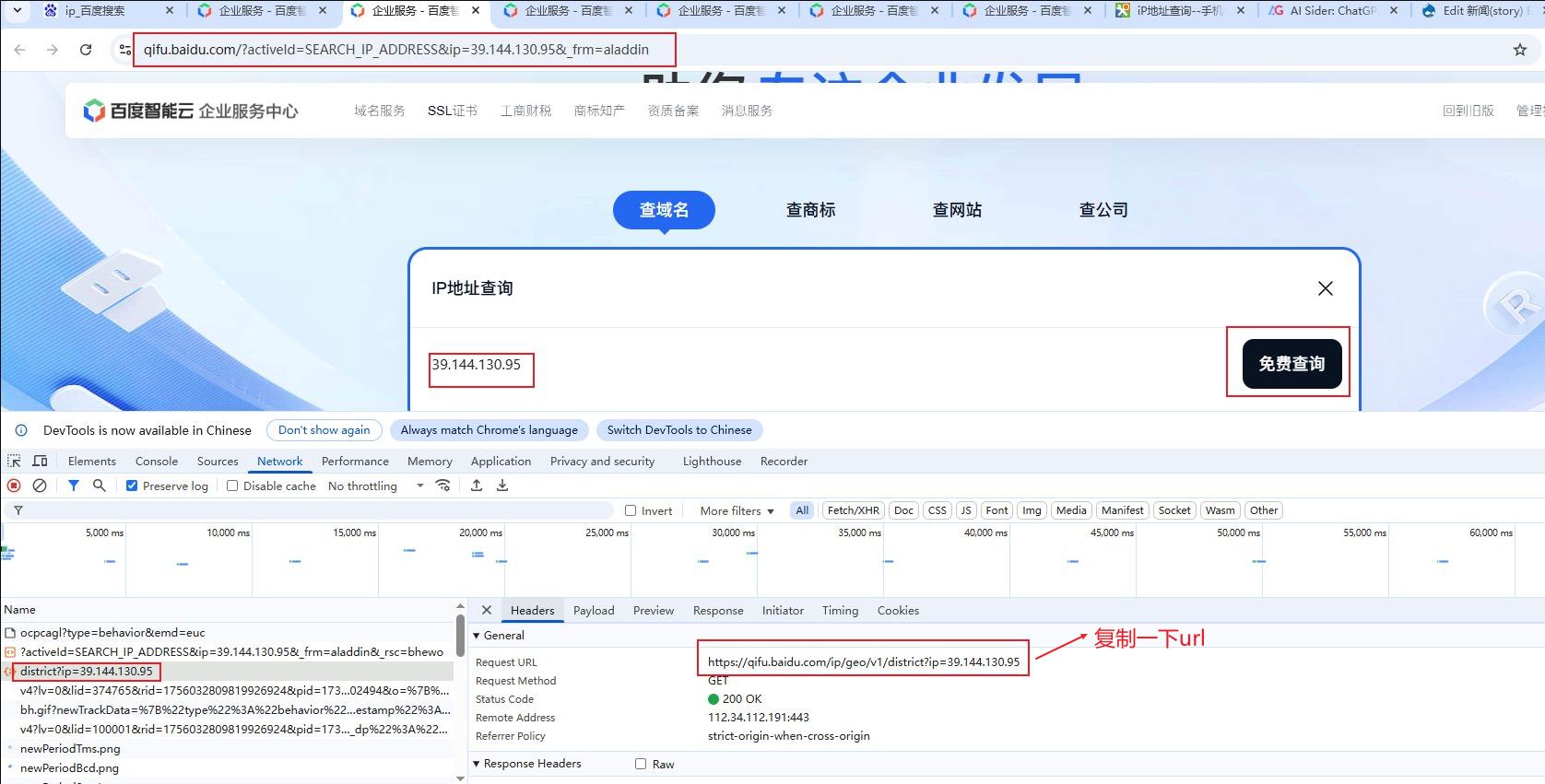Open SSL证书 navigation menu

point(453,111)
